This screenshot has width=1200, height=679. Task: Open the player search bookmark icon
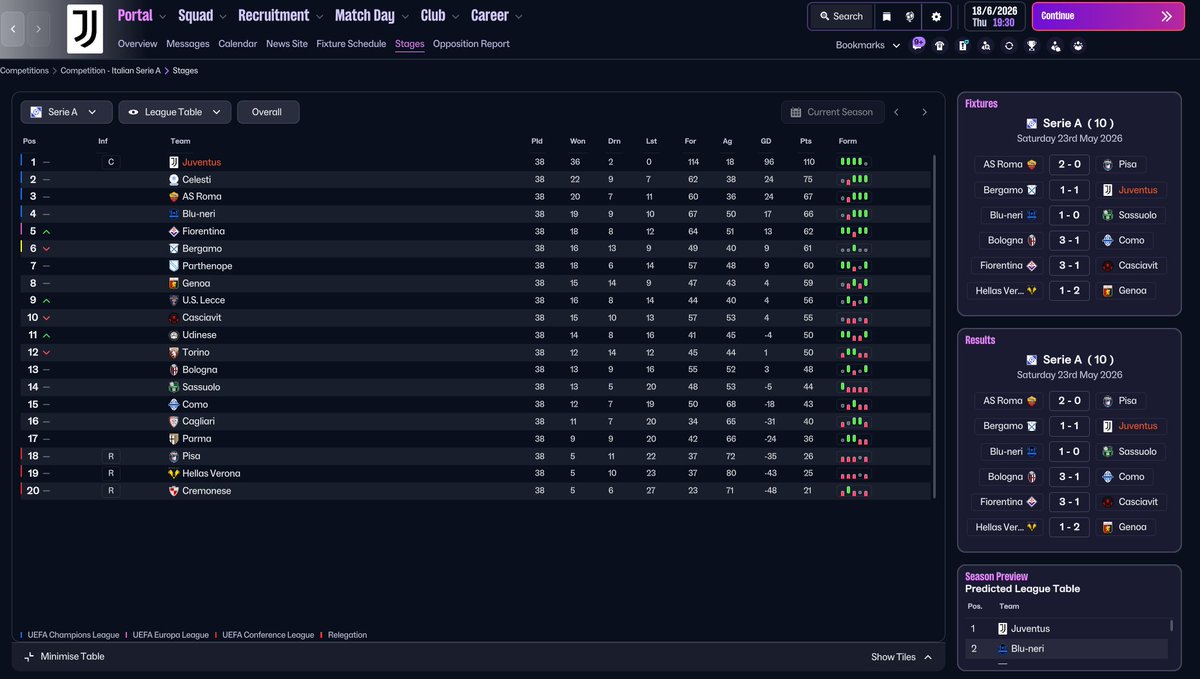[x=986, y=45]
